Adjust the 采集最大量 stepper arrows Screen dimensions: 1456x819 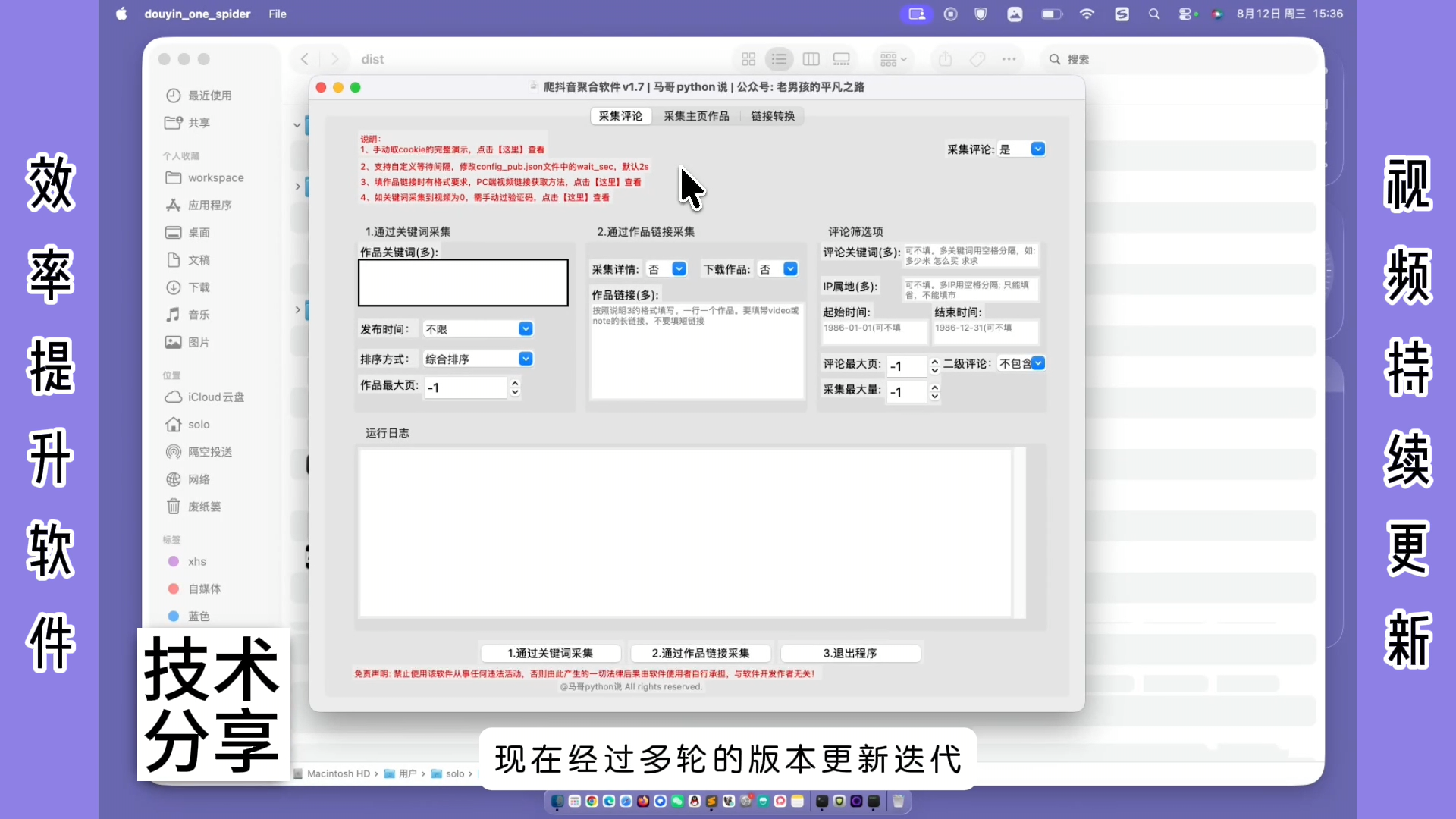[934, 391]
